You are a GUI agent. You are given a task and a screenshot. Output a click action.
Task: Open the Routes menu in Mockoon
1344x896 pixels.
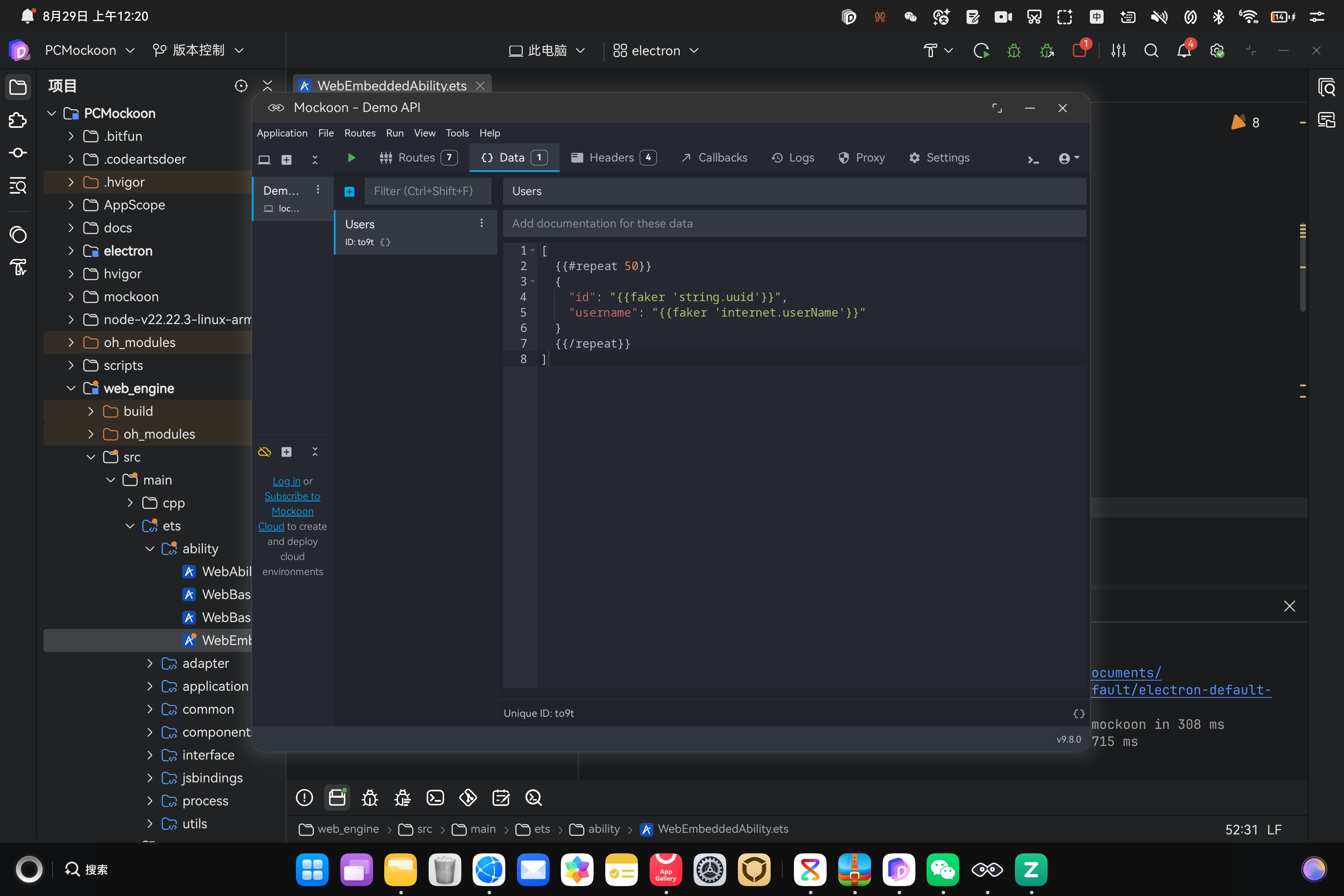(360, 133)
